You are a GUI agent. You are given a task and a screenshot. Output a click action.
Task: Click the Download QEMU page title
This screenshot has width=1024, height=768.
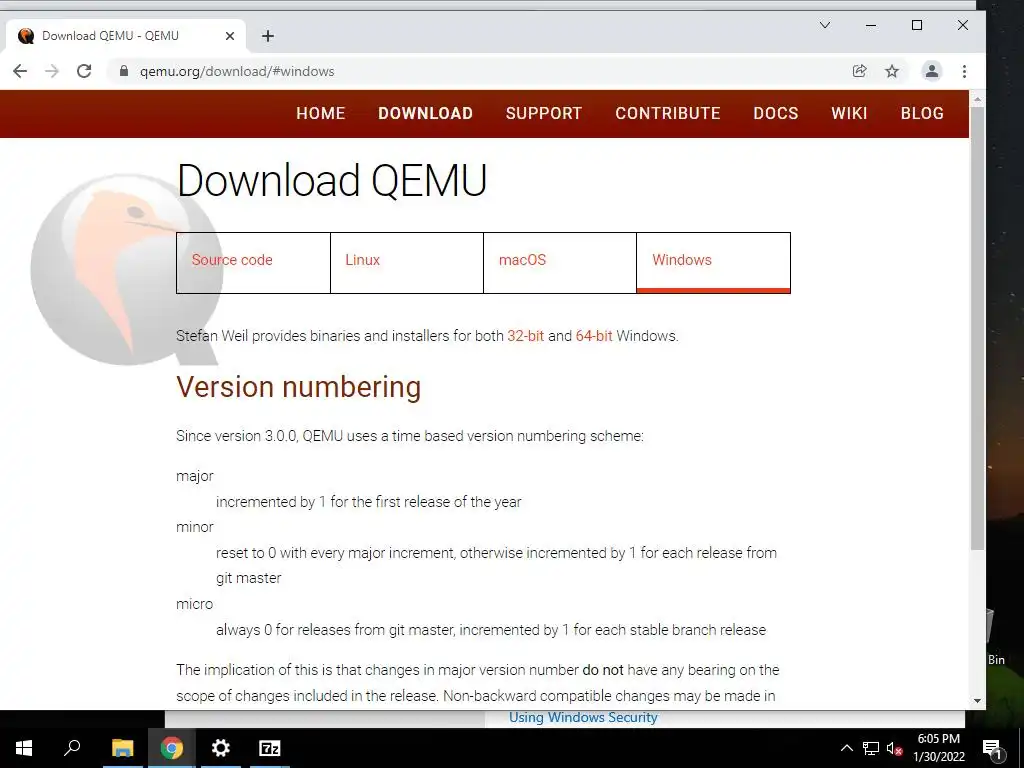click(332, 180)
